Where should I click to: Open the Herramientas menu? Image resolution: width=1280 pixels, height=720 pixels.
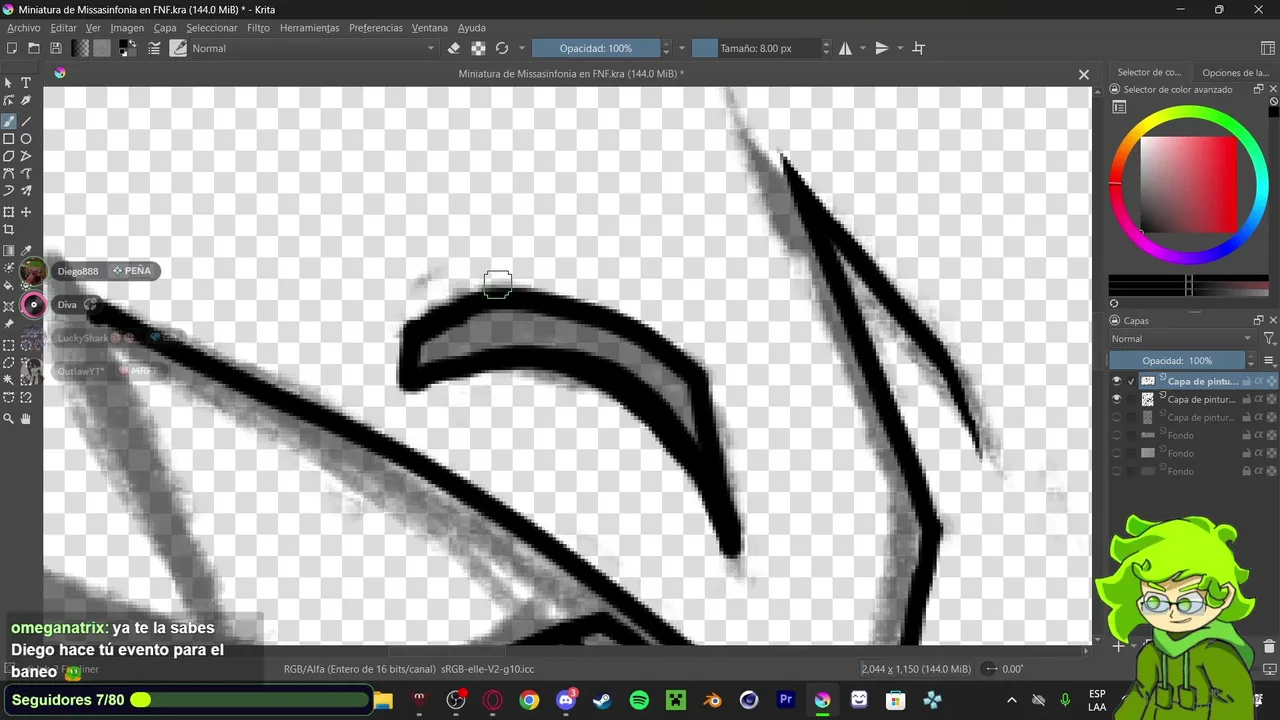310,28
